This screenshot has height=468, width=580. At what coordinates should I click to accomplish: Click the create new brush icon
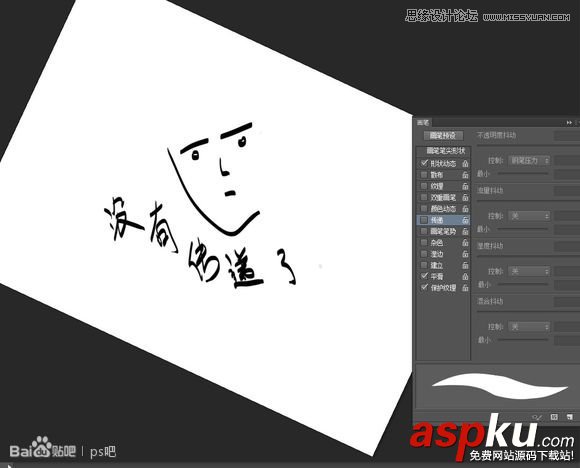coord(570,417)
